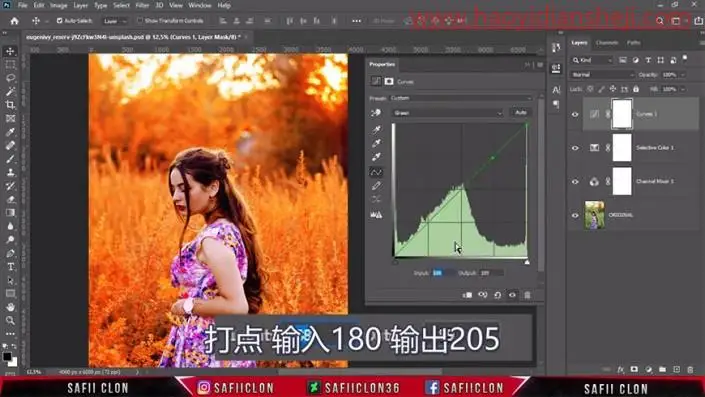Select the Zoom tool

point(10,321)
